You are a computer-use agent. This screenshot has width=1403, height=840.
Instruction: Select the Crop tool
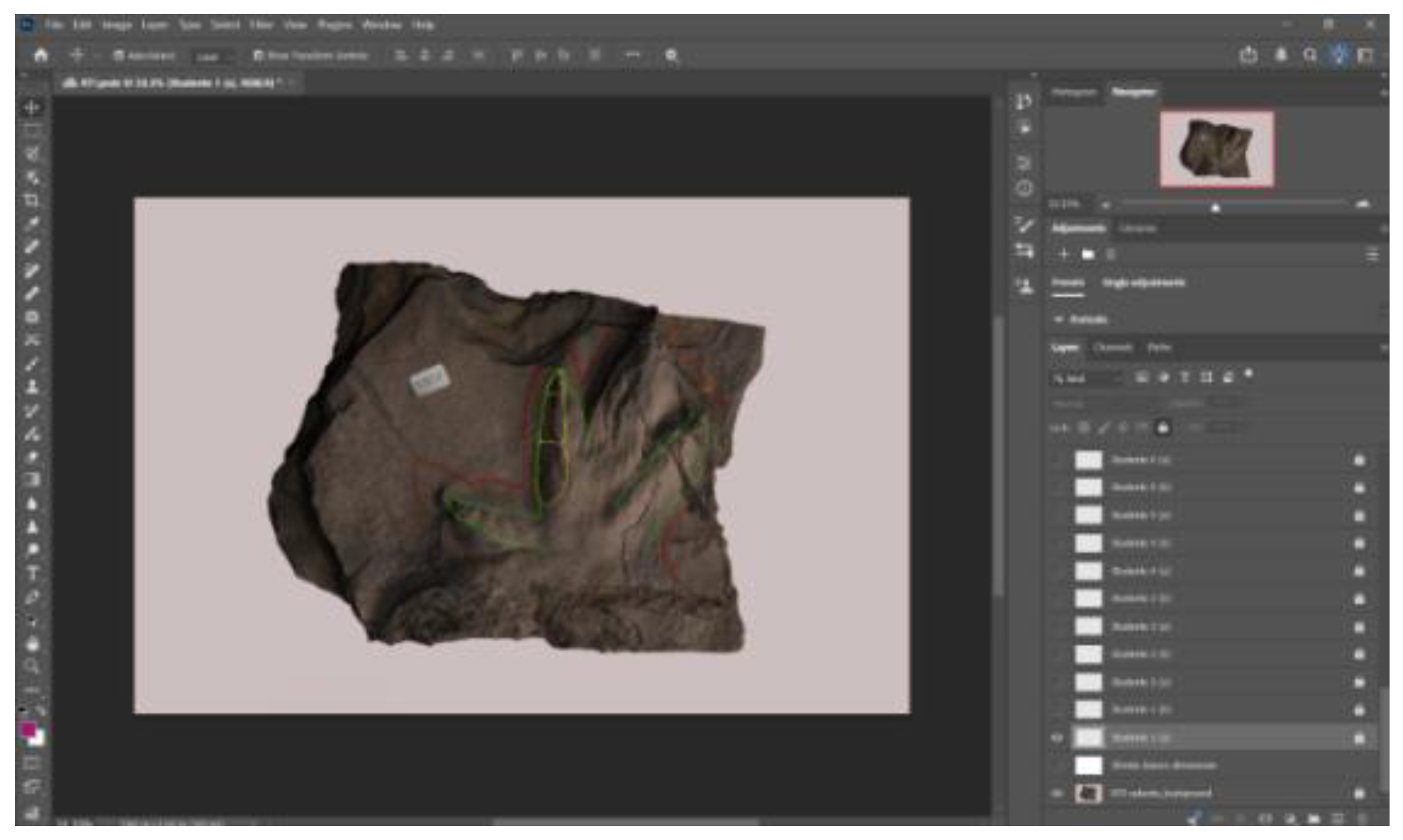click(x=32, y=201)
